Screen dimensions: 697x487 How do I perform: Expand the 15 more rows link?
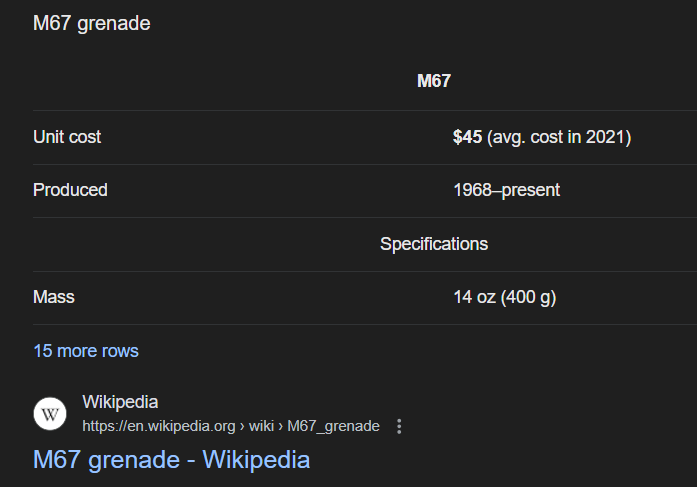pos(86,351)
